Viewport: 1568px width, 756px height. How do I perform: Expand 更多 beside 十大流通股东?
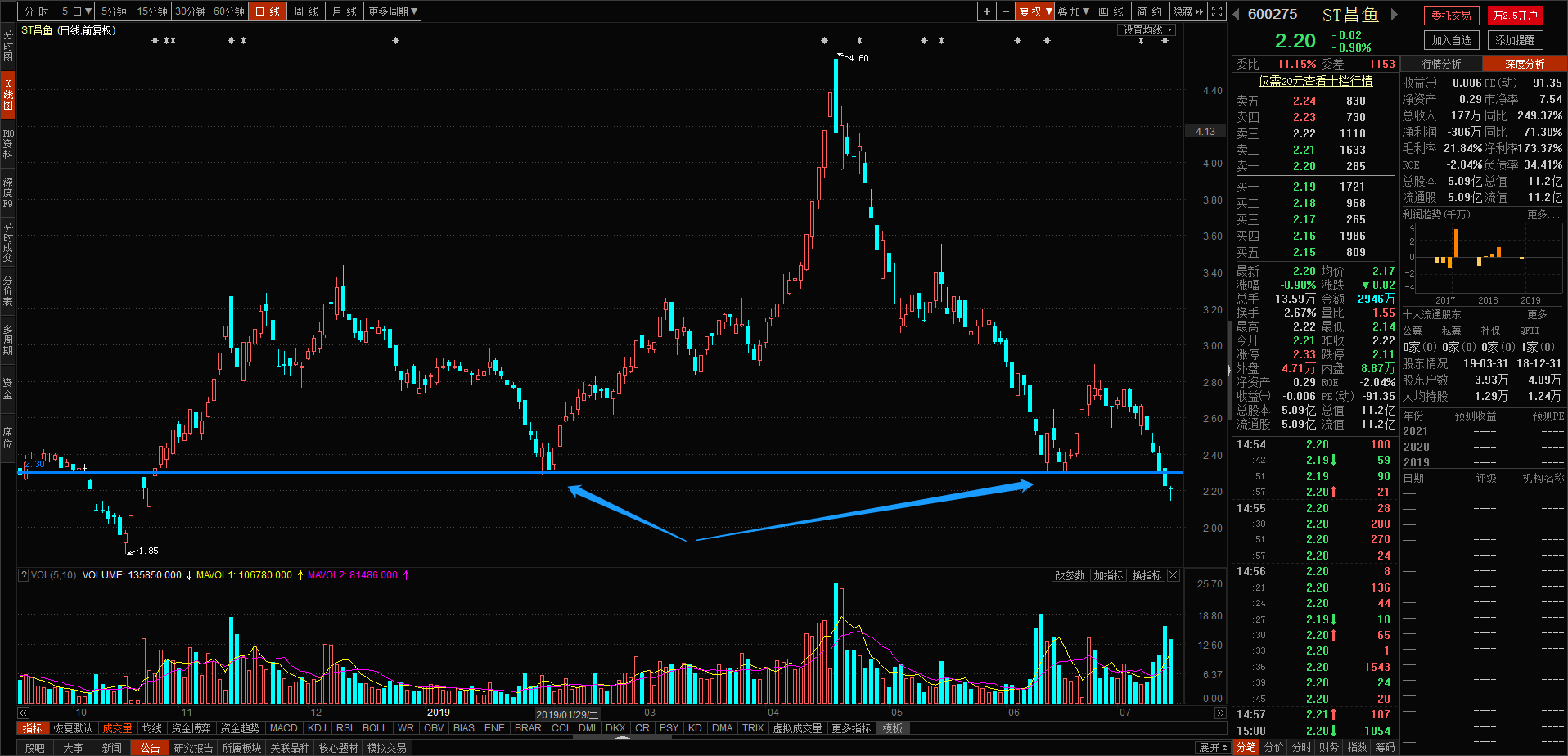[1542, 314]
